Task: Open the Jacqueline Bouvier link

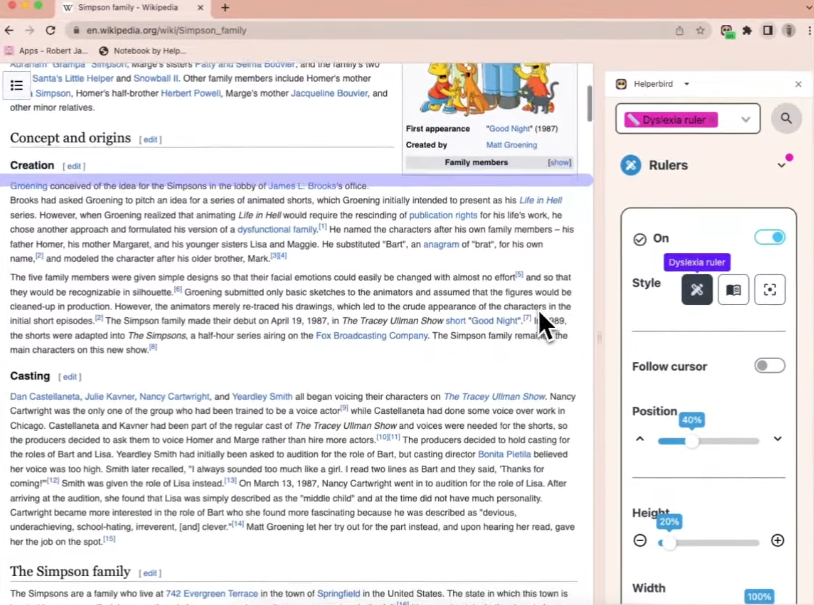Action: click(x=329, y=93)
